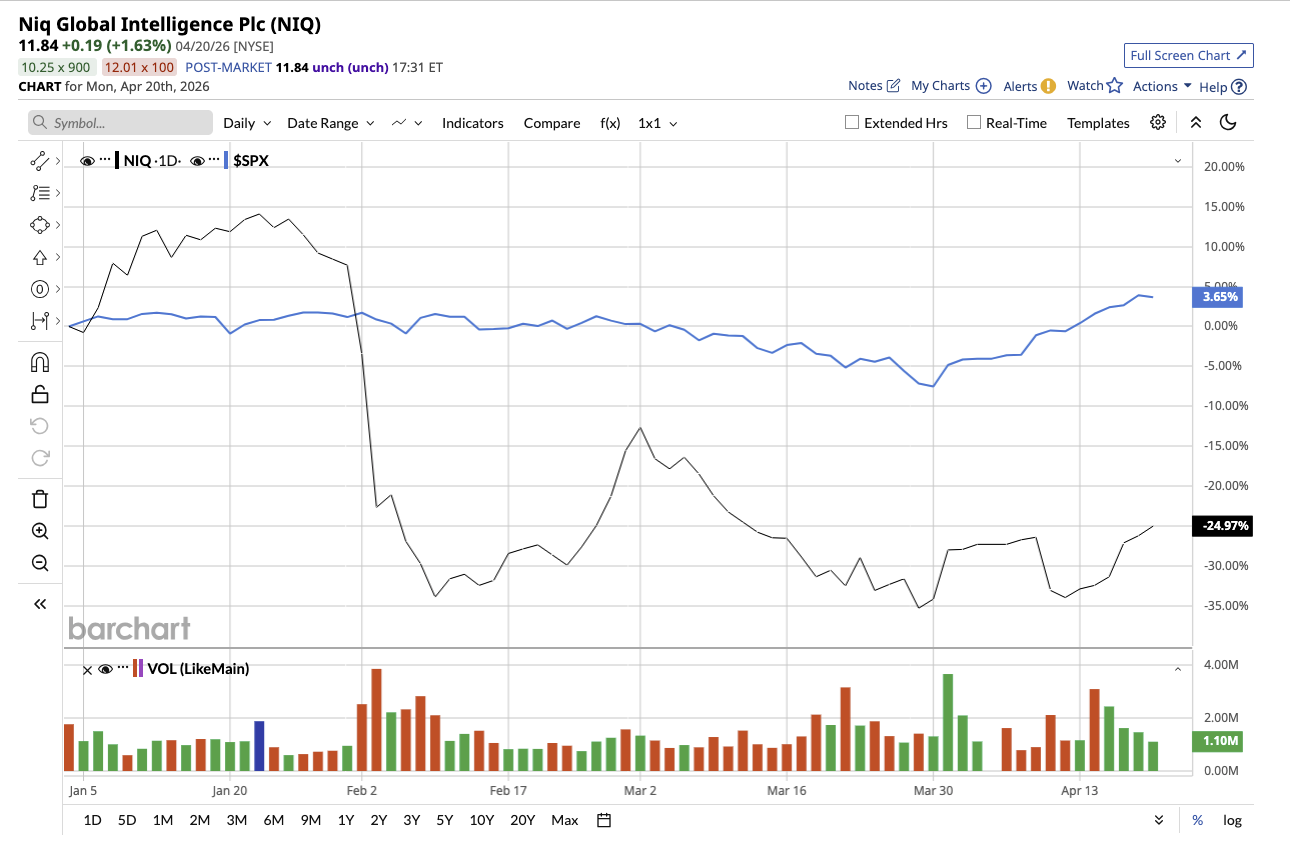Open NIQ series options ellipsis
The width and height of the screenshot is (1290, 858).
tap(105, 160)
